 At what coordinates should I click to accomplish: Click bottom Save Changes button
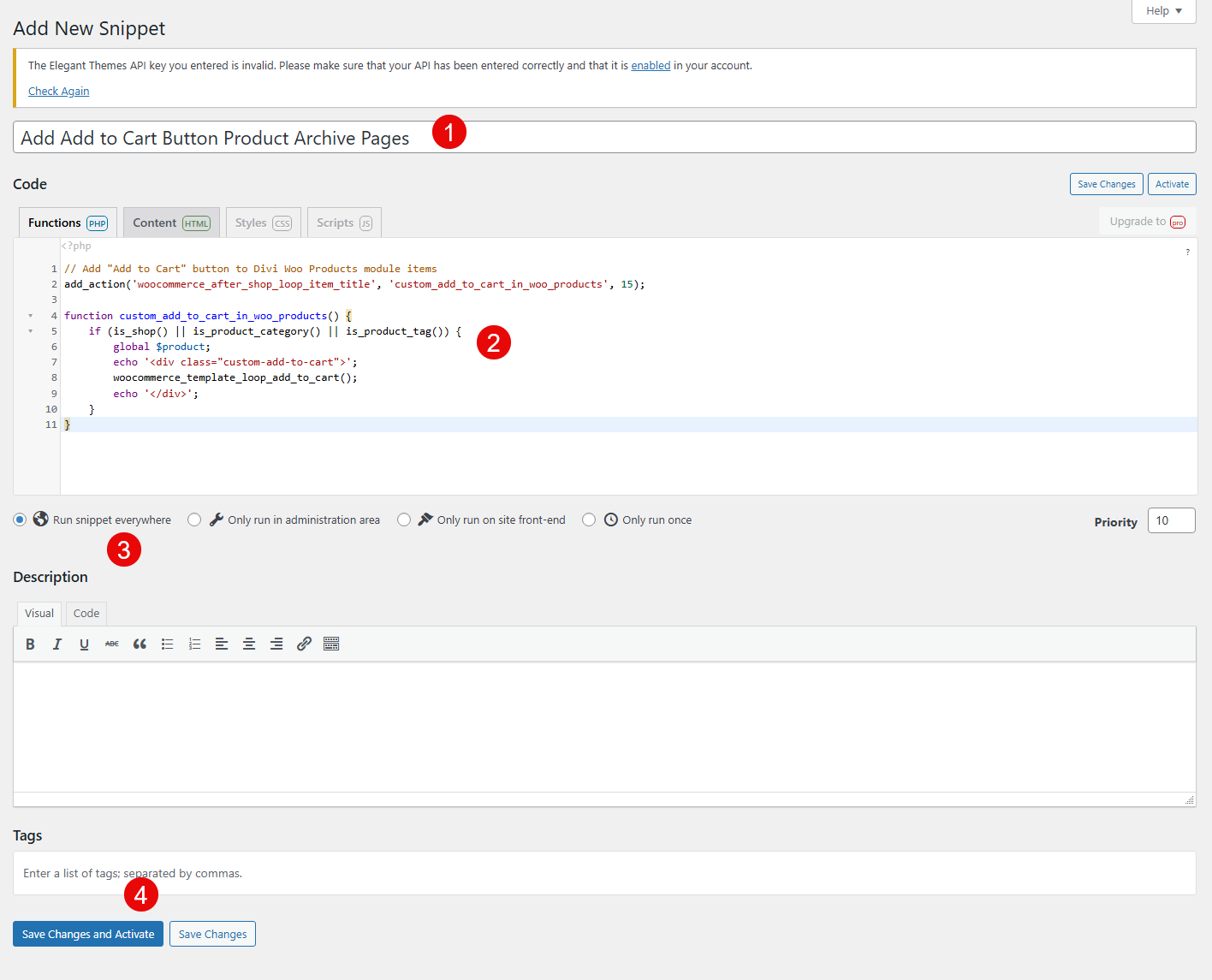point(212,934)
